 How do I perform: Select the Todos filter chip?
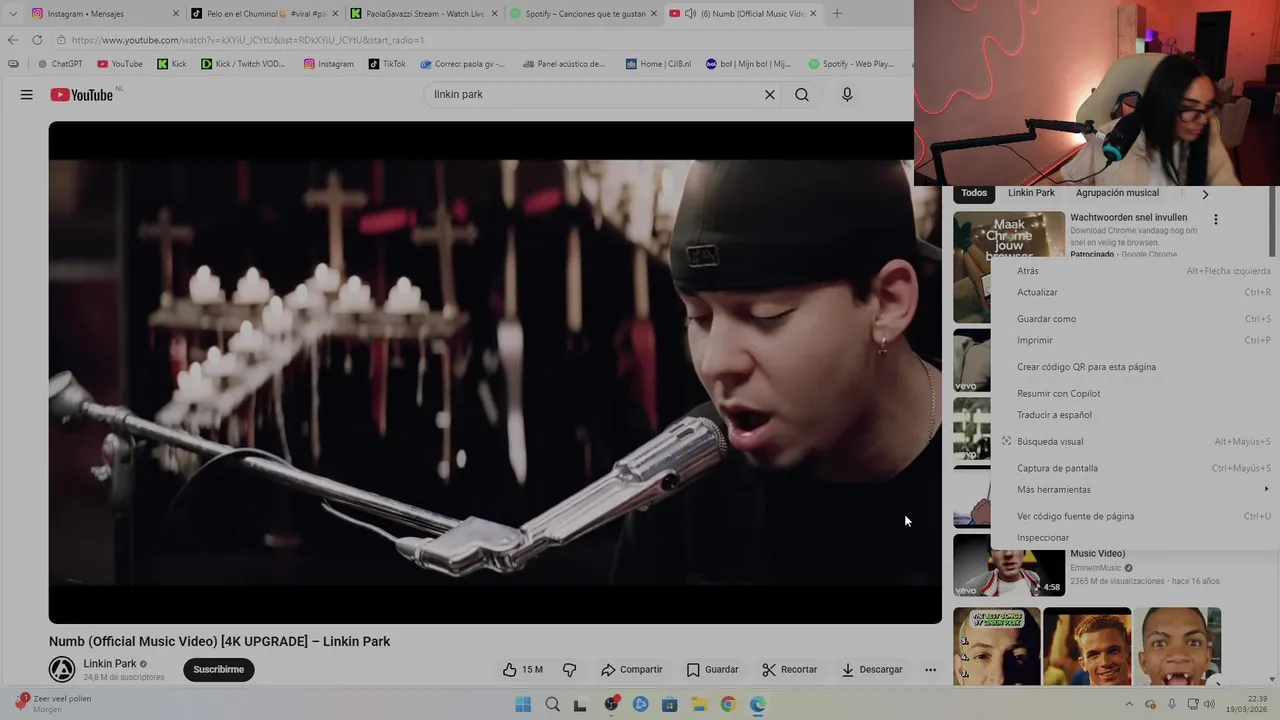point(974,193)
